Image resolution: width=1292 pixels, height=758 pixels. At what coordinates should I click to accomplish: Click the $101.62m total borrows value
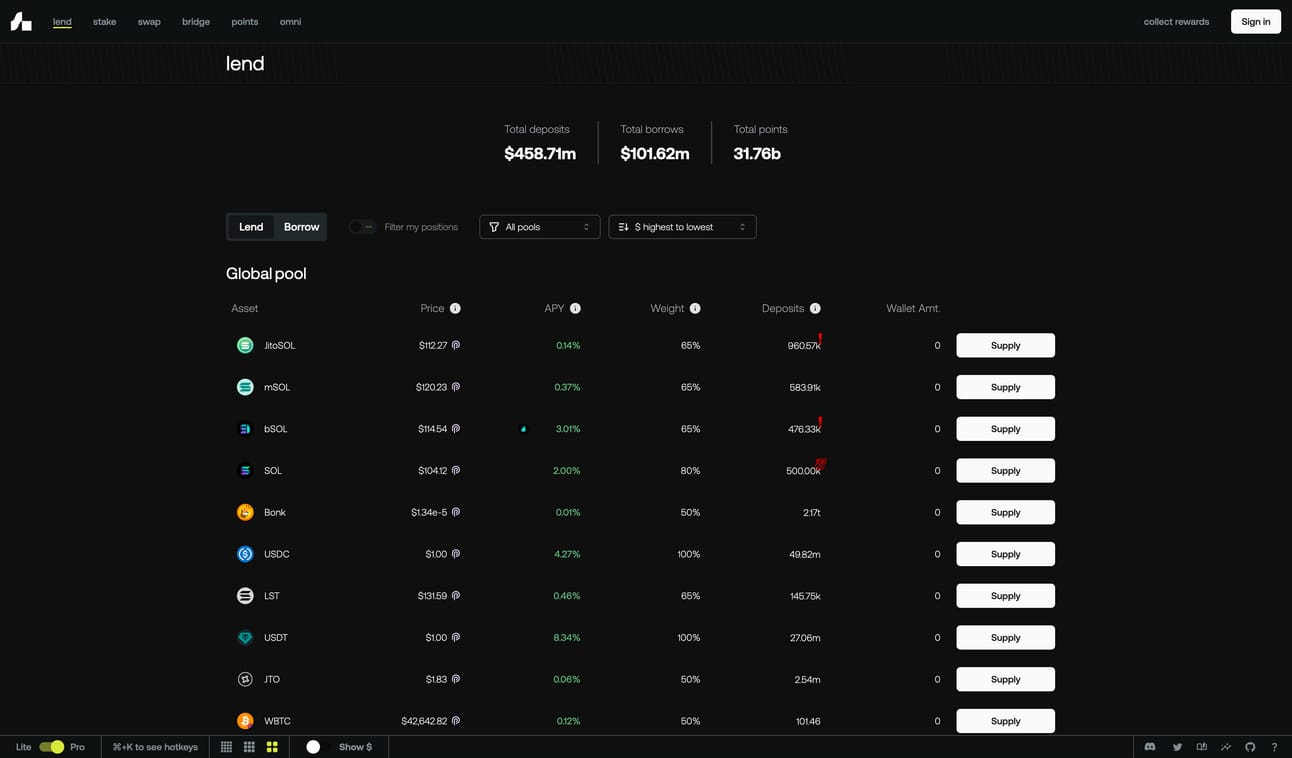pyautogui.click(x=655, y=154)
